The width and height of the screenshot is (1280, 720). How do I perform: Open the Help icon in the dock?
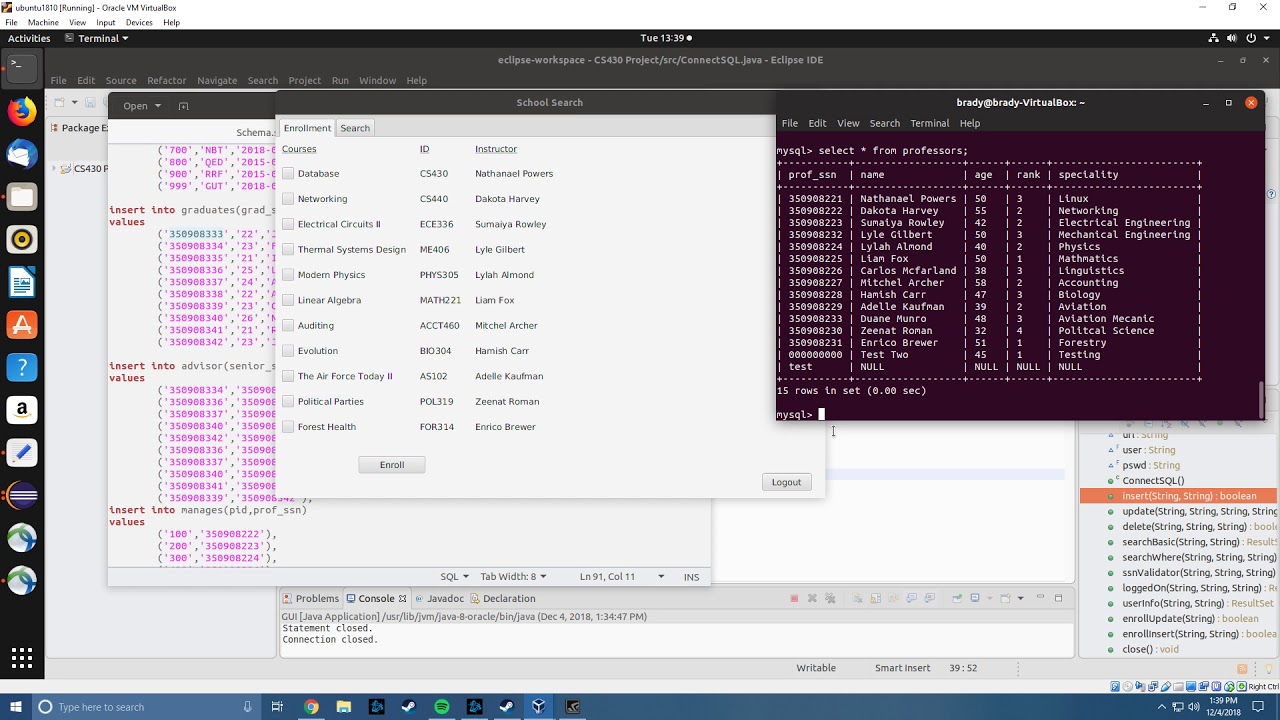(x=22, y=368)
